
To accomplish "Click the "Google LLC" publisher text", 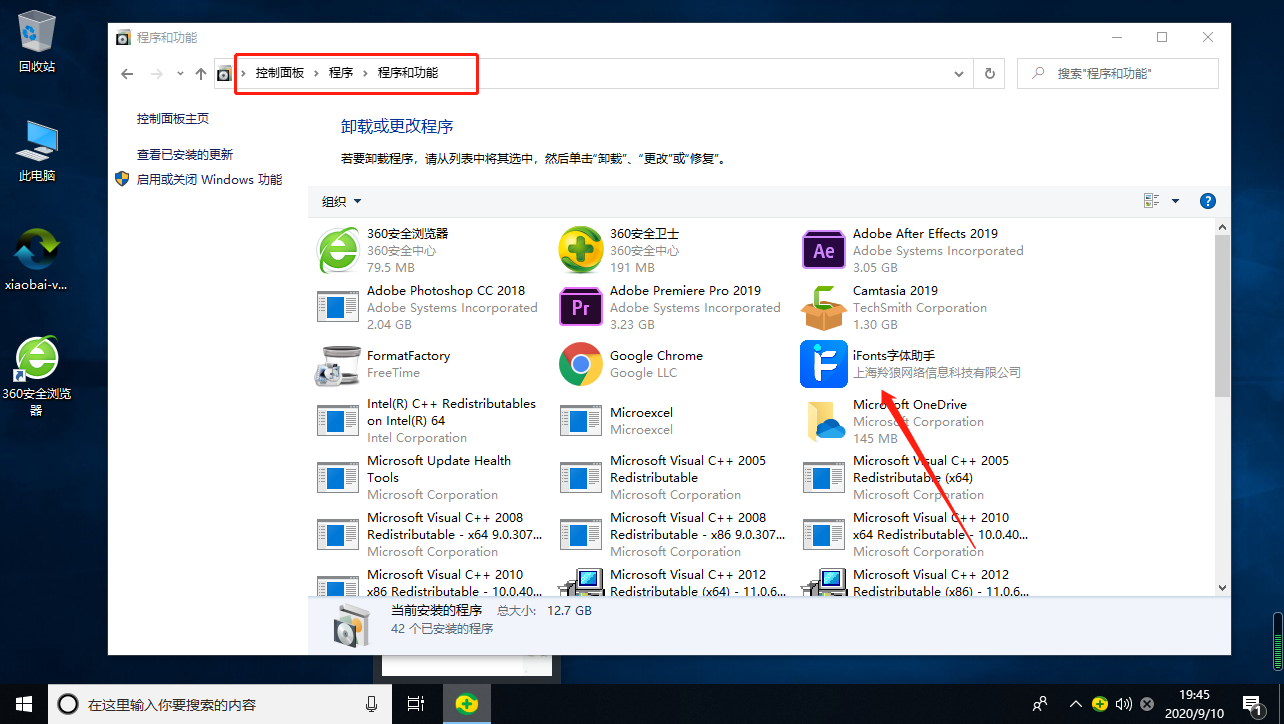I will (643, 373).
